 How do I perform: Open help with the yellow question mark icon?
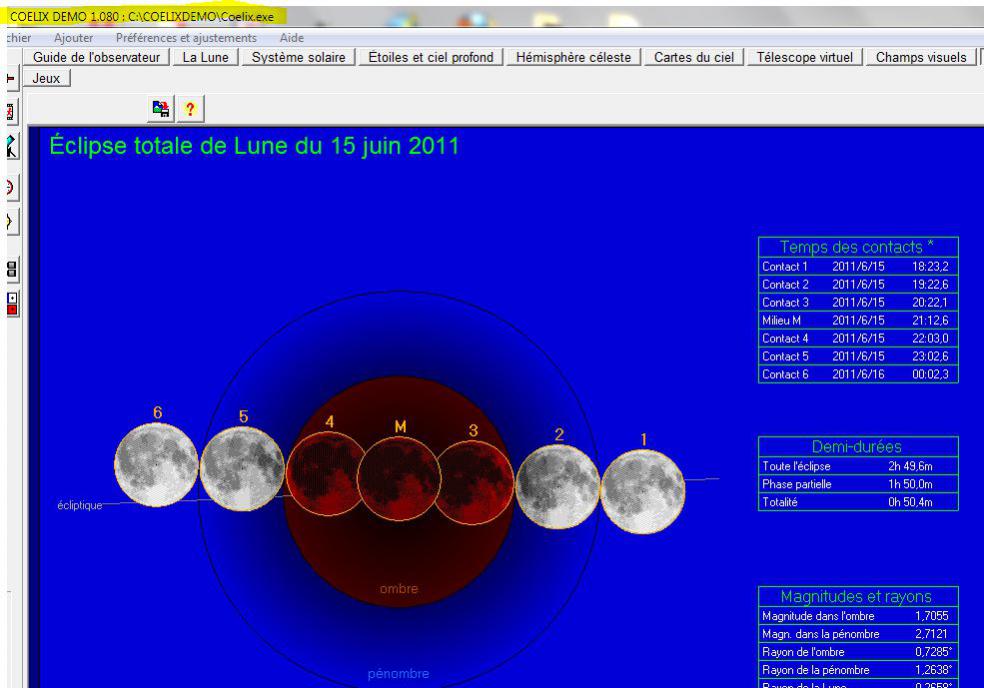[x=190, y=109]
